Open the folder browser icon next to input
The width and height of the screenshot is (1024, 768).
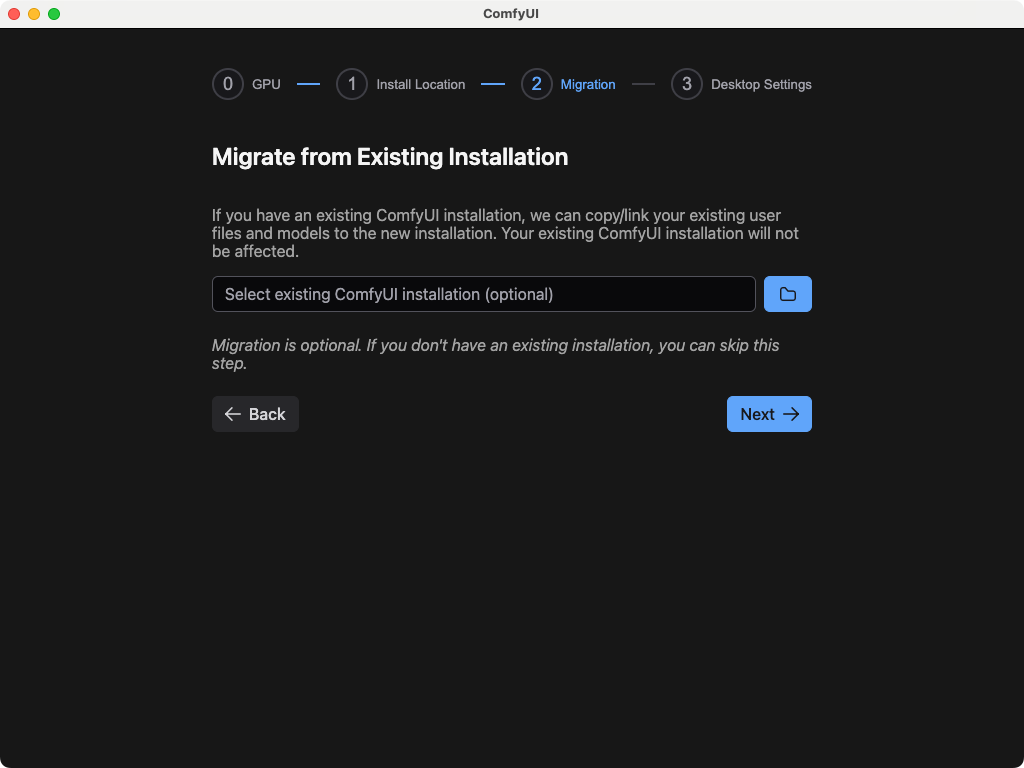[x=788, y=294]
